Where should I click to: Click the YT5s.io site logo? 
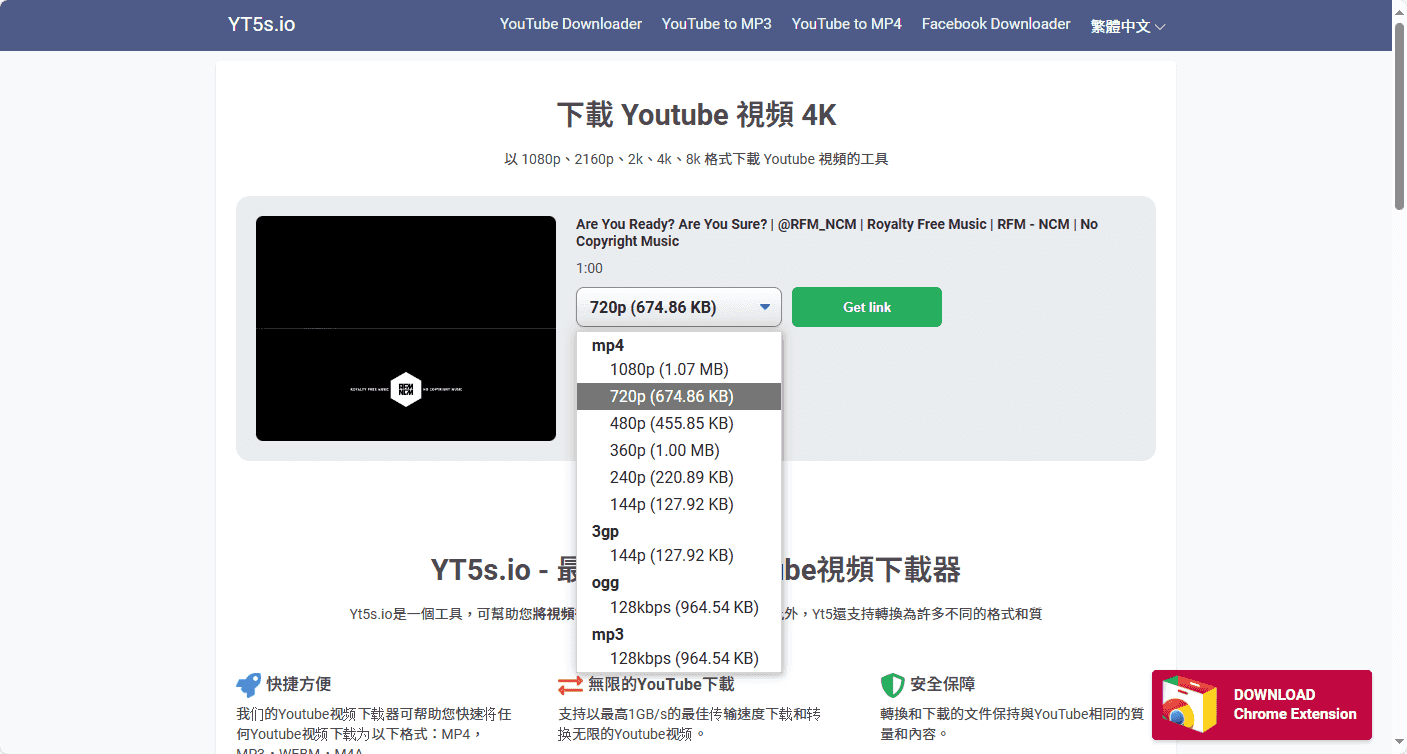tap(262, 25)
